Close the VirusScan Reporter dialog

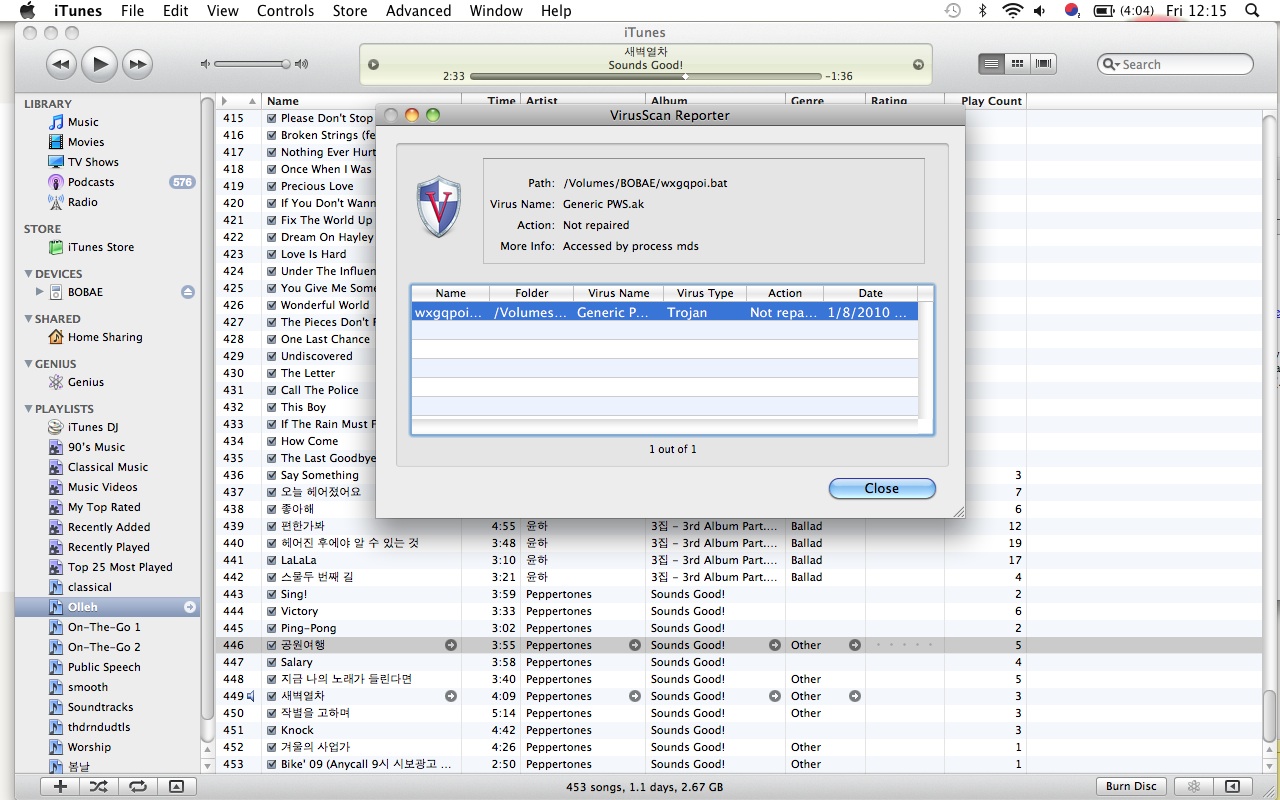pos(881,488)
